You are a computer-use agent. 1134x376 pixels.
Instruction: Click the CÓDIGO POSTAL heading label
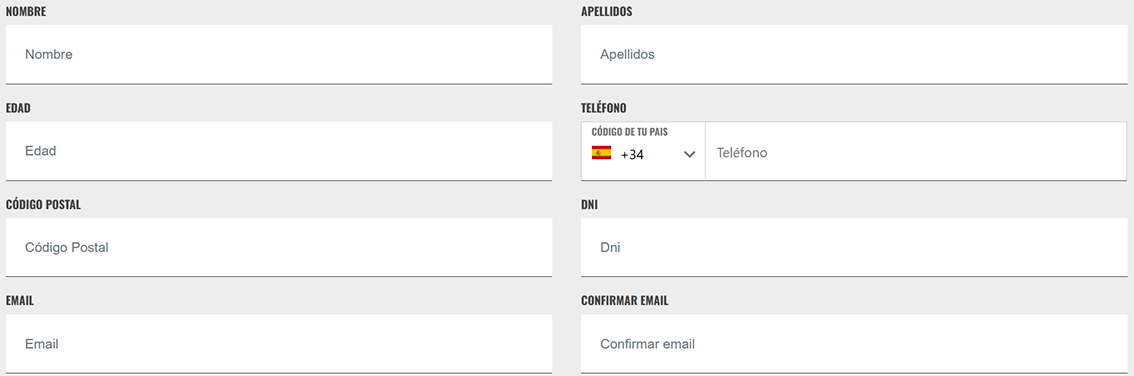[43, 205]
